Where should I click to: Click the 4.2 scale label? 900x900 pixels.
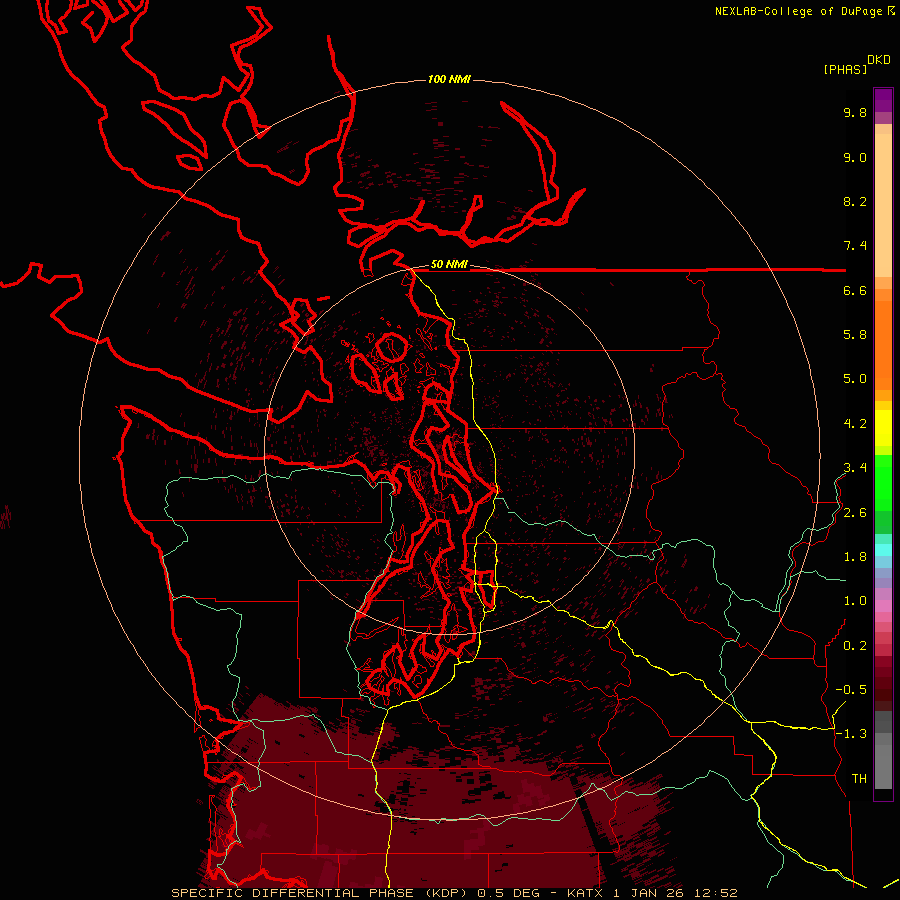click(x=855, y=424)
